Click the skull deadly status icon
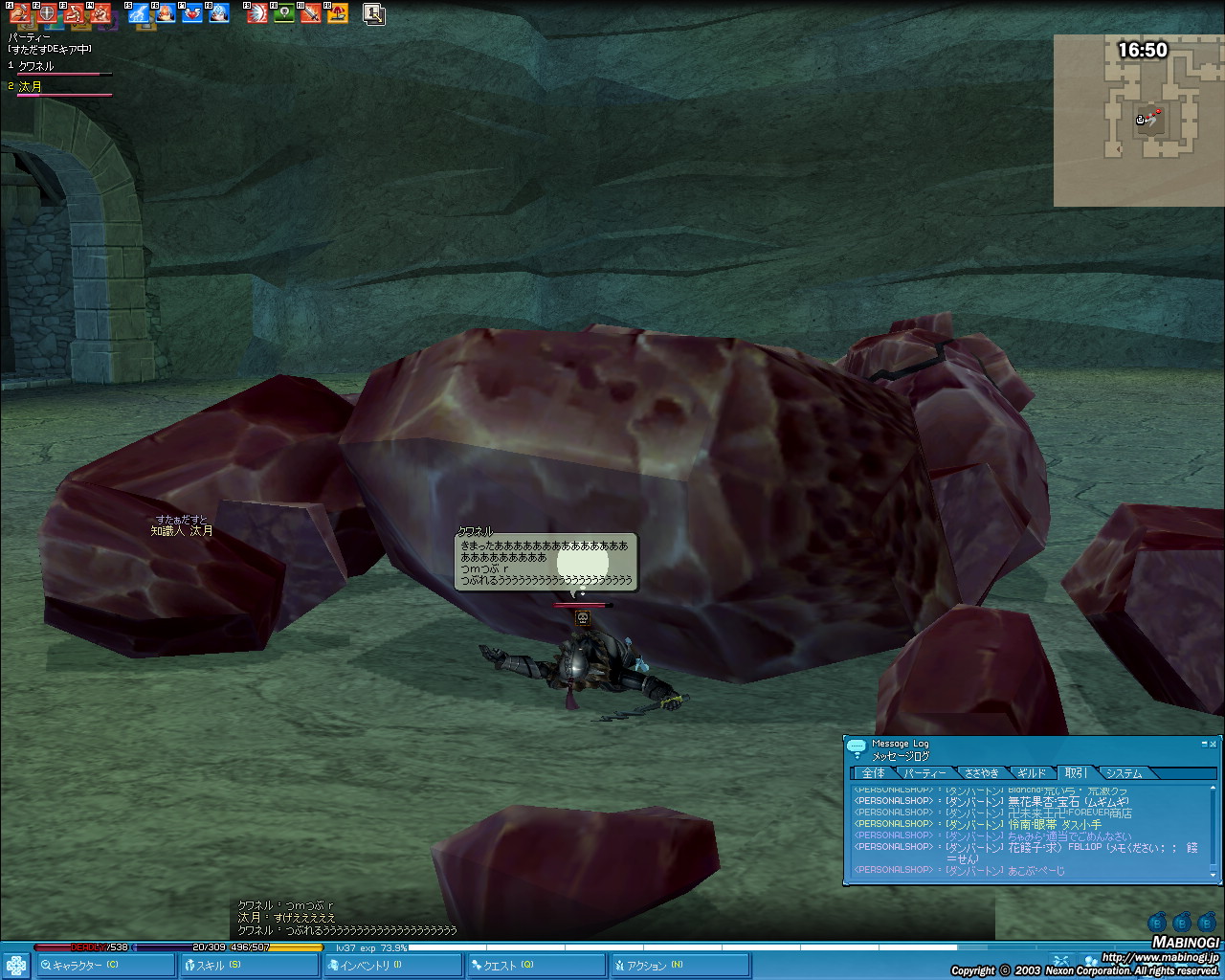This screenshot has width=1225, height=980. coord(581,618)
